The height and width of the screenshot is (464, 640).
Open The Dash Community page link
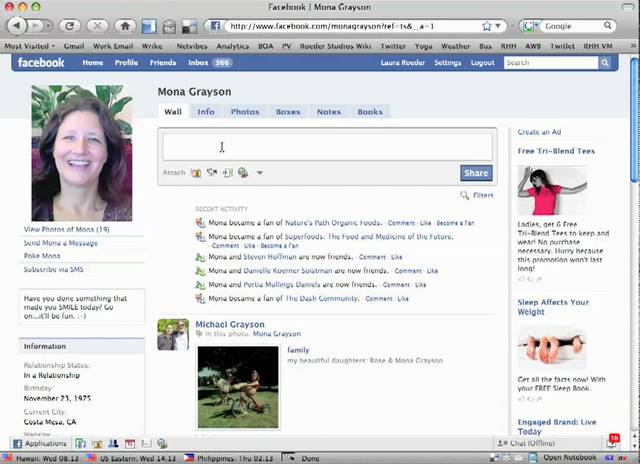[321, 298]
